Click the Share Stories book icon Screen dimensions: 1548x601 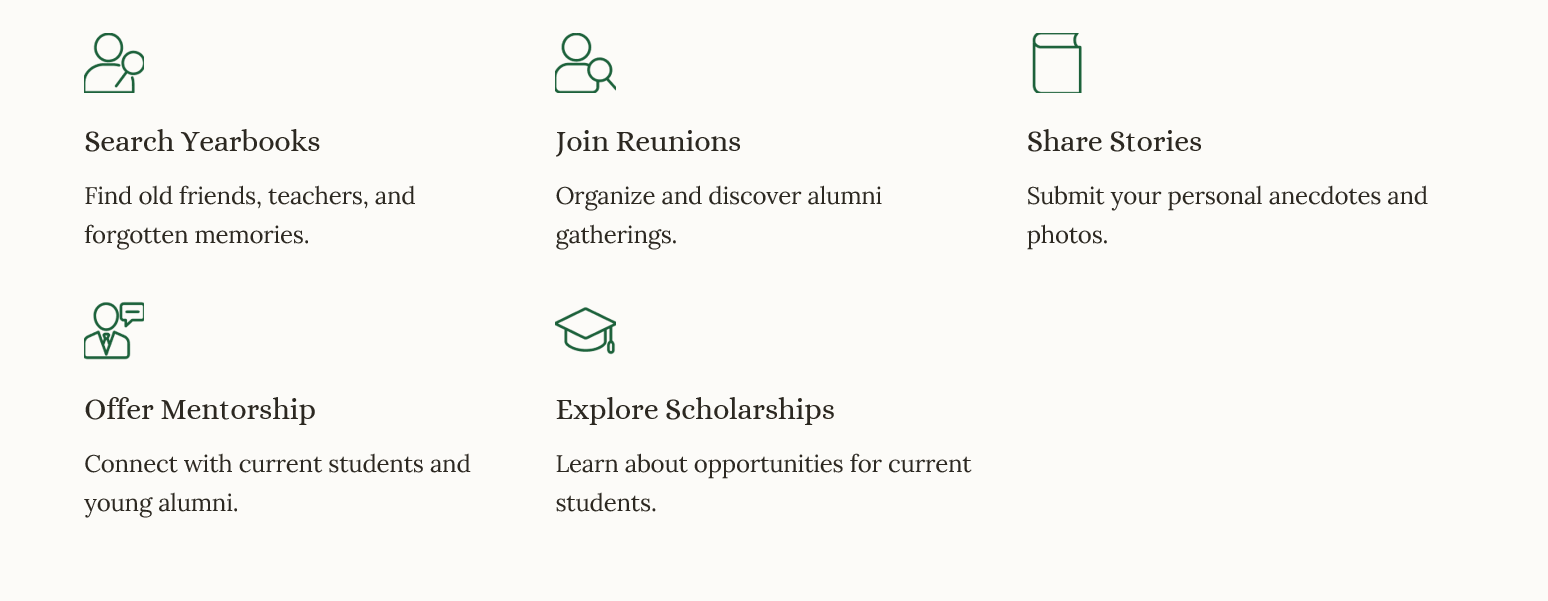[1056, 63]
